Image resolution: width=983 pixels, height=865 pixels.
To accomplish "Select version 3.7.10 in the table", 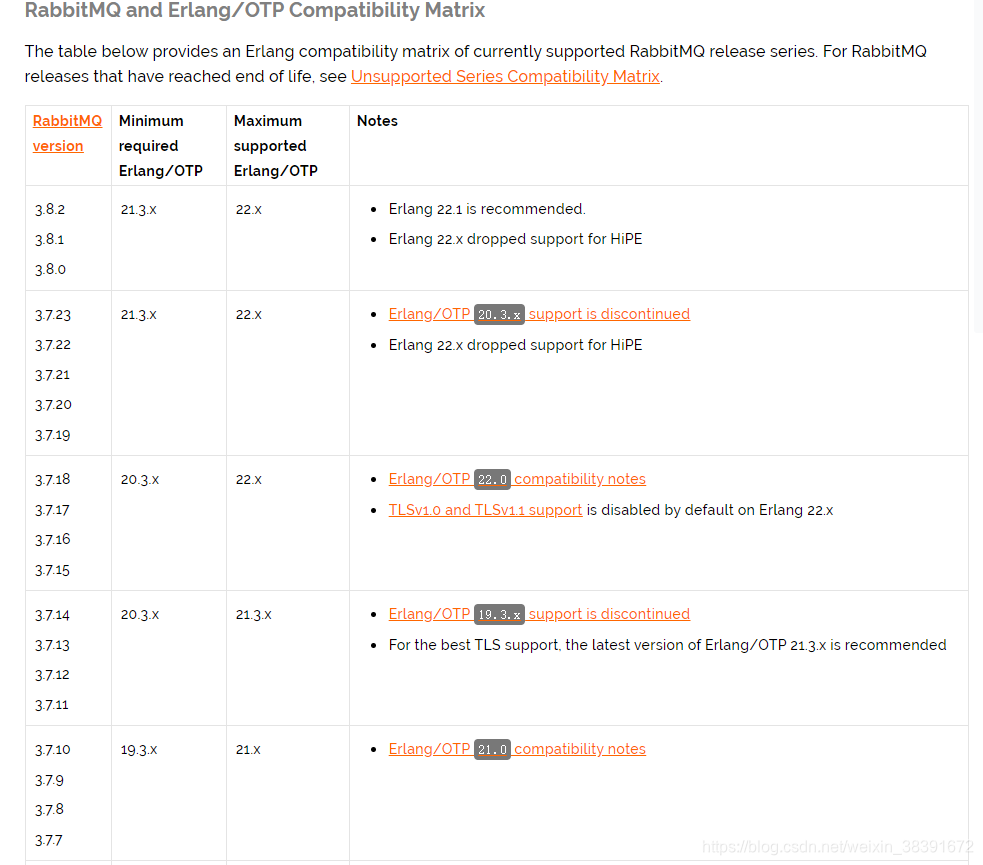I will (x=53, y=750).
